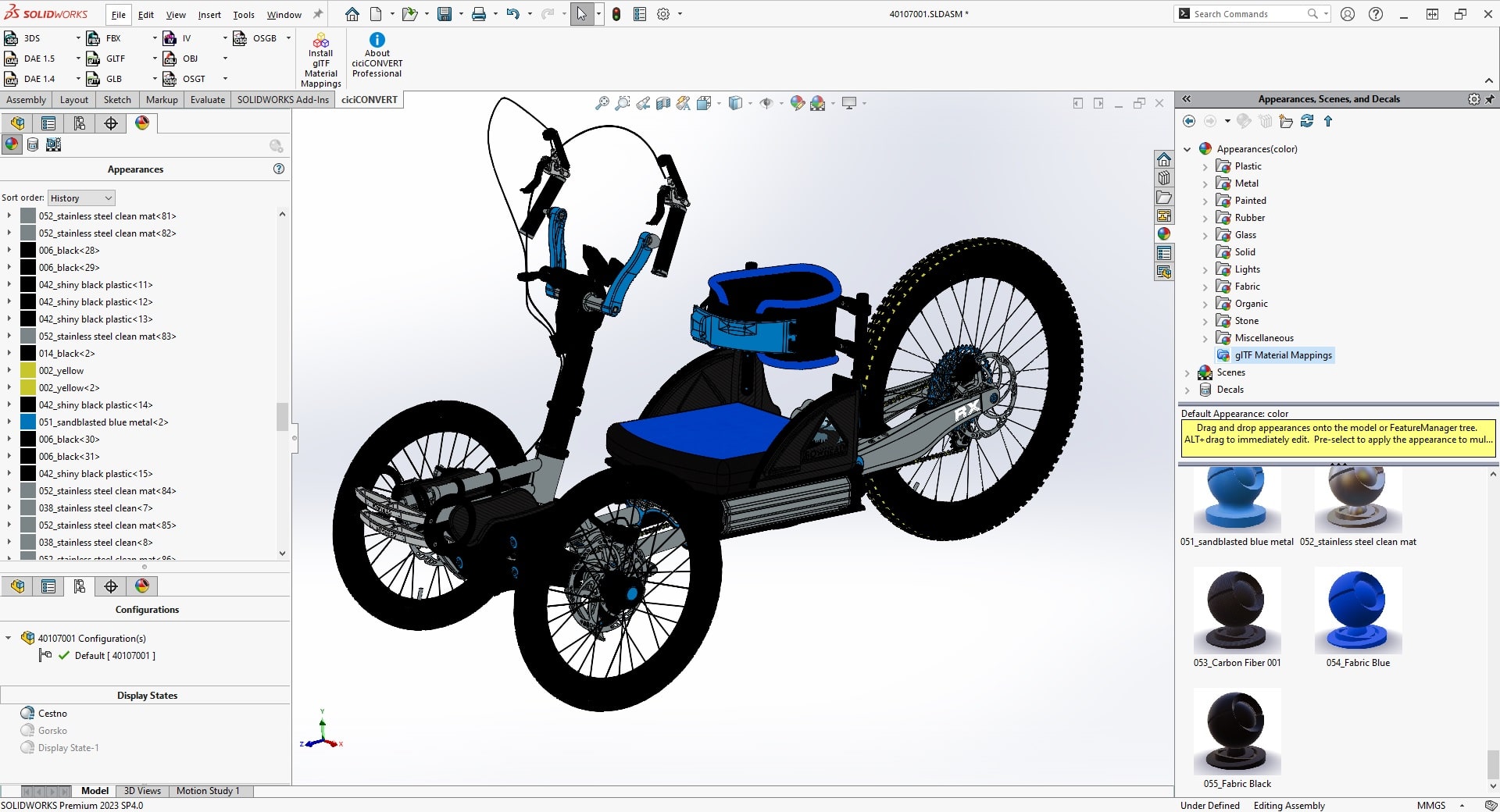Screen dimensions: 1500x812
Task: Click the Install glTF Material Mappings icon
Action: tap(320, 41)
